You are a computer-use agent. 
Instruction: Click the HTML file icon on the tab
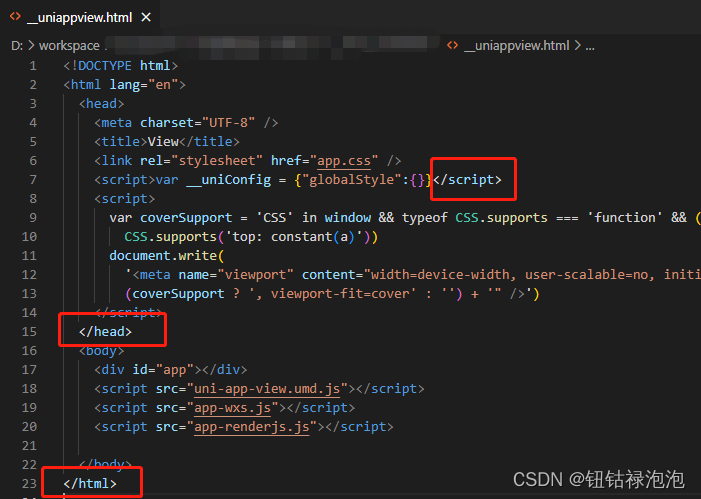(x=15, y=17)
